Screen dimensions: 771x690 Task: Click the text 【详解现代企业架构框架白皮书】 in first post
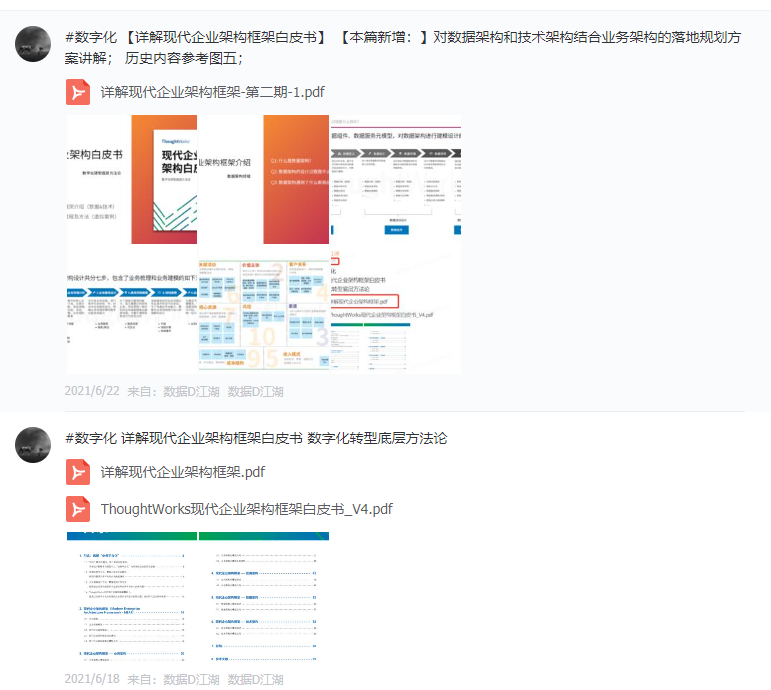(x=225, y=37)
